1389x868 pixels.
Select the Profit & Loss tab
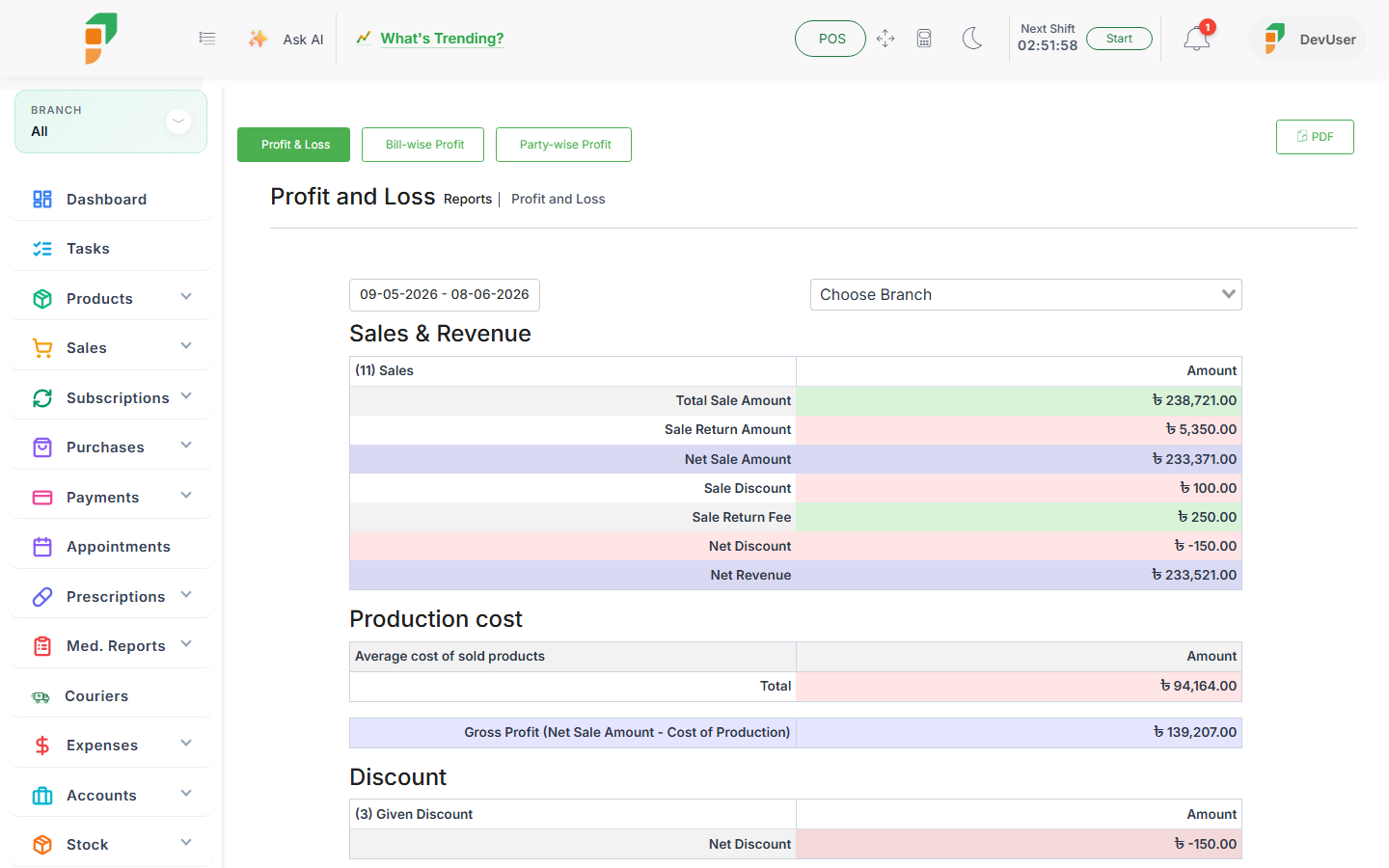[x=294, y=145]
